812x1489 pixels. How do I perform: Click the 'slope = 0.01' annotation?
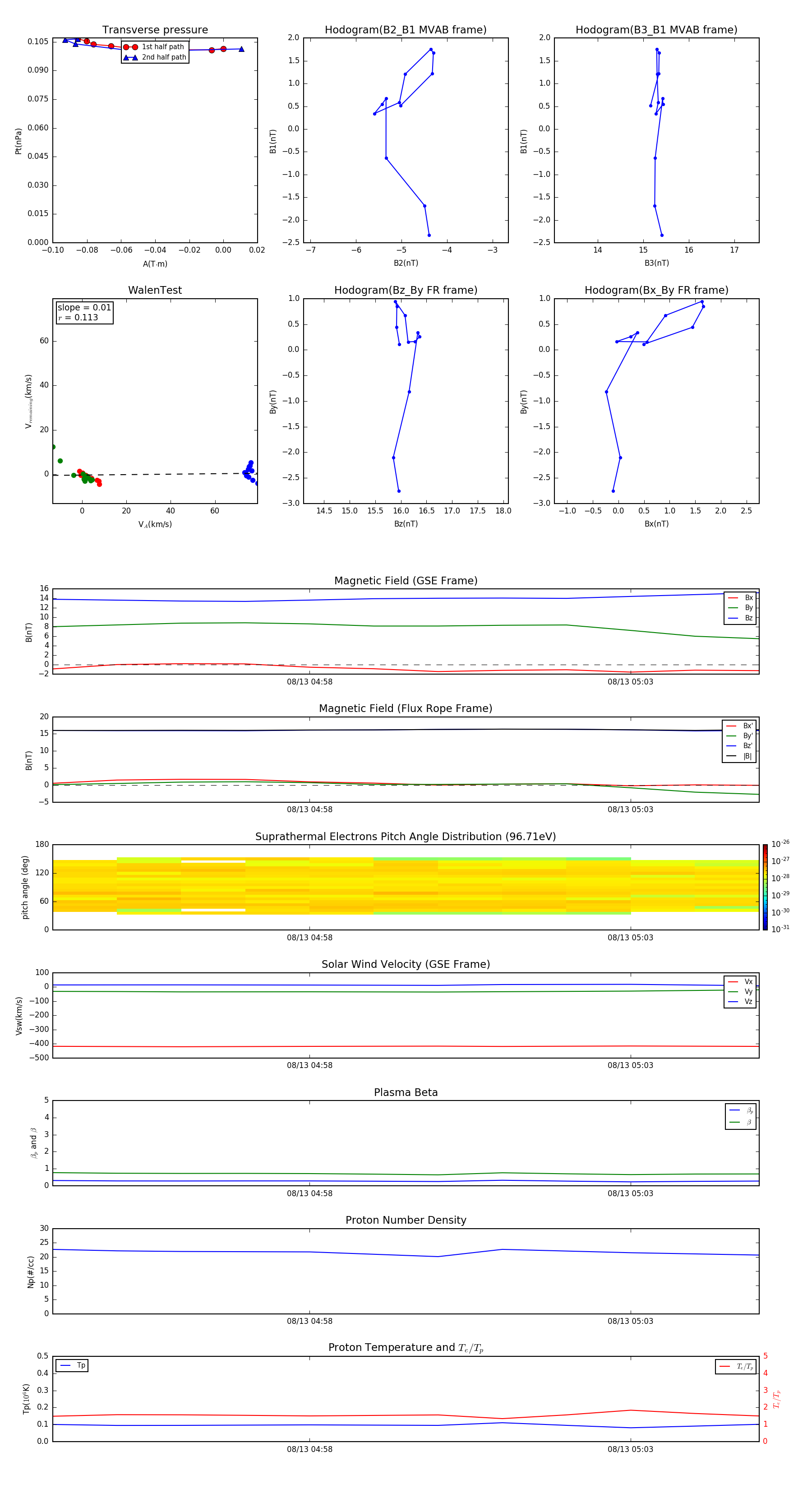pyautogui.click(x=84, y=308)
